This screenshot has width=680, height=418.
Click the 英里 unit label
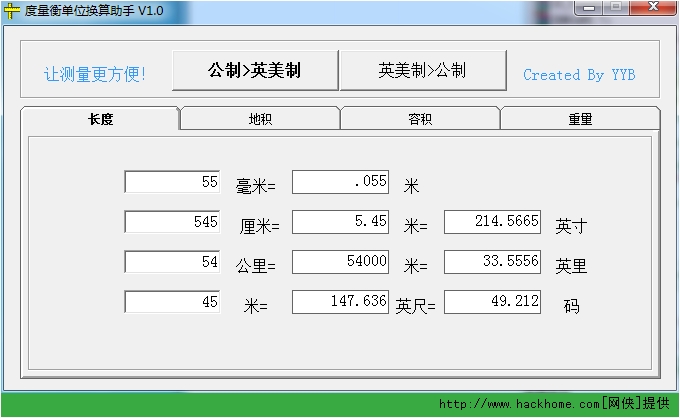click(571, 266)
